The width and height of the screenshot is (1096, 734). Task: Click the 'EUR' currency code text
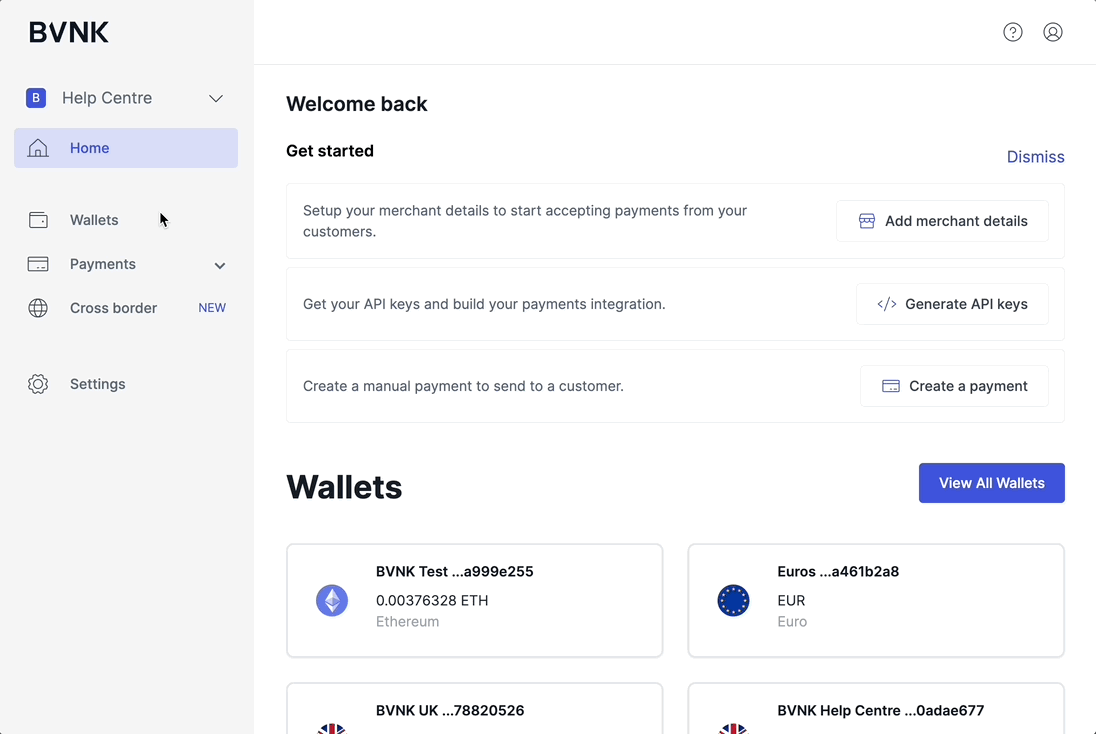pos(791,600)
